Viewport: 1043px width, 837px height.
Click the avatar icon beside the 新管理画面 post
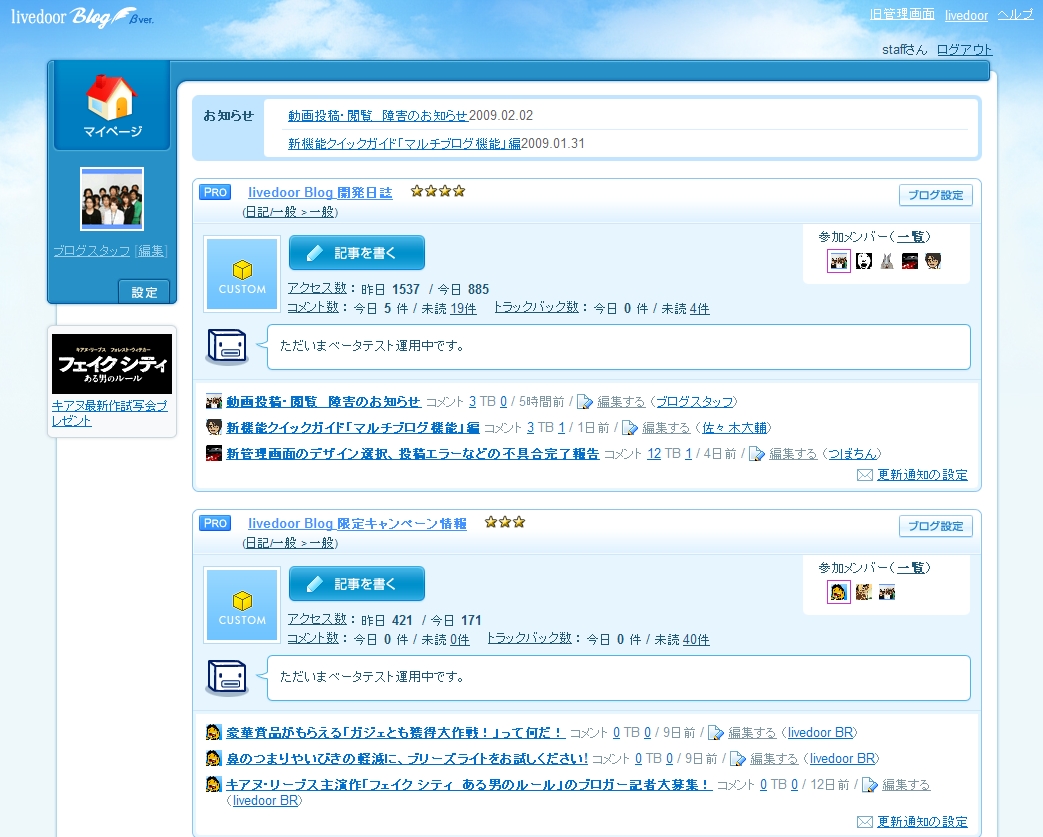pyautogui.click(x=214, y=453)
